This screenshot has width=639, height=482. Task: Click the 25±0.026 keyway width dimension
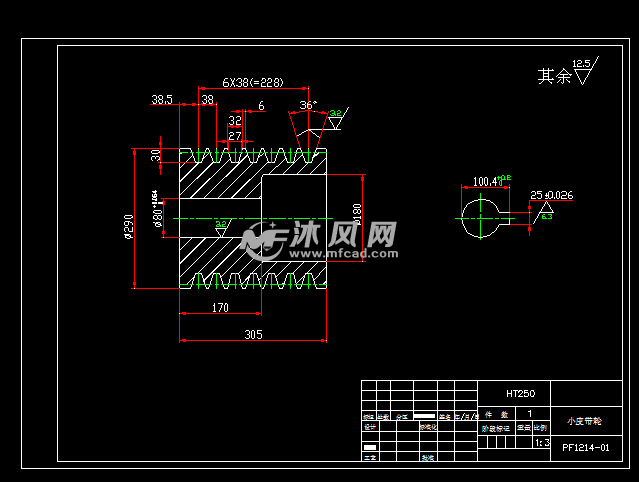552,194
